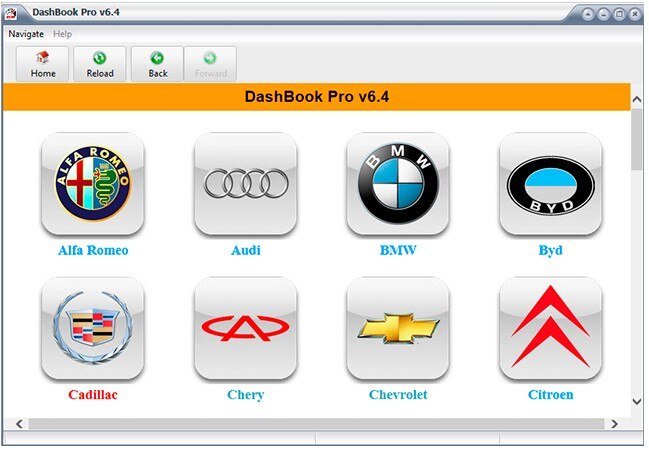Screen dimensions: 649x452
Task: Click the greyed-out Forward button
Action: click(210, 64)
